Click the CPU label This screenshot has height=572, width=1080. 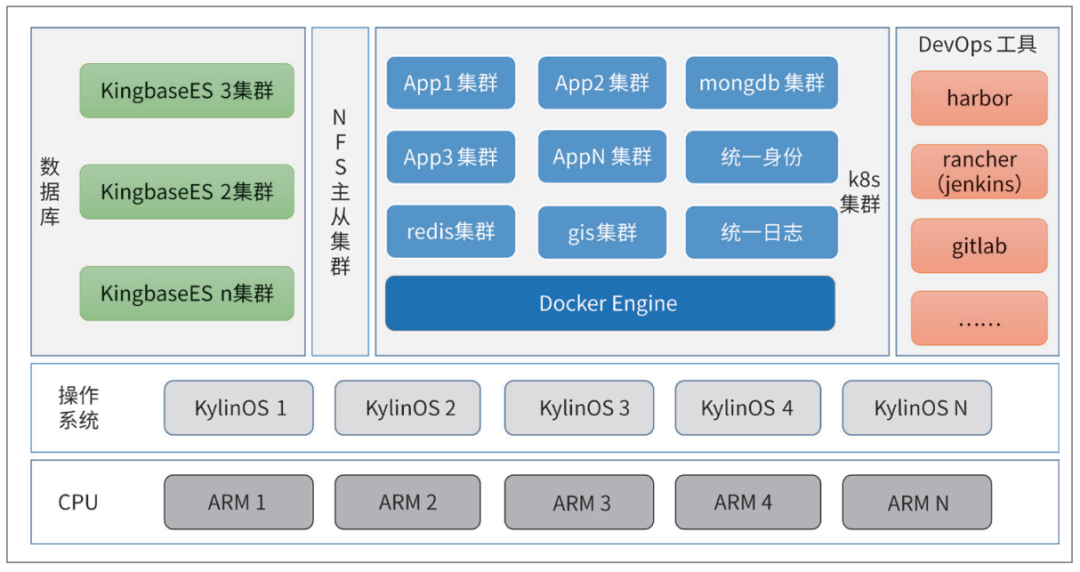pos(78,502)
